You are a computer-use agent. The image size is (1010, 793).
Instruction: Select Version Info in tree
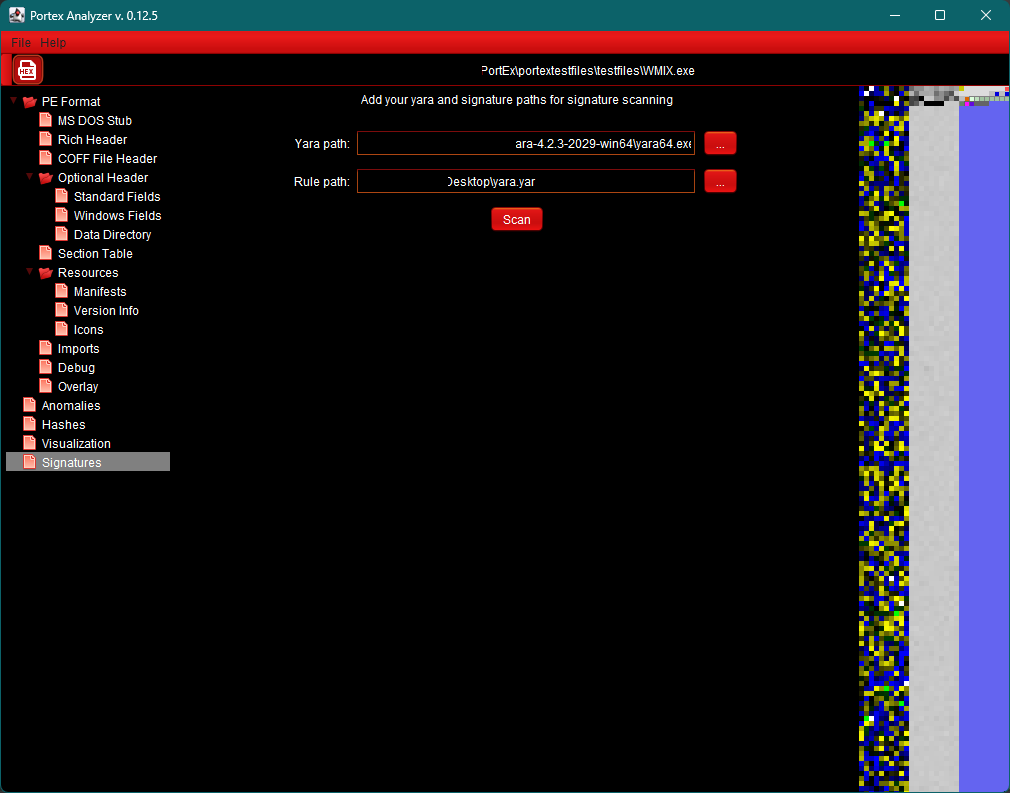(x=106, y=311)
